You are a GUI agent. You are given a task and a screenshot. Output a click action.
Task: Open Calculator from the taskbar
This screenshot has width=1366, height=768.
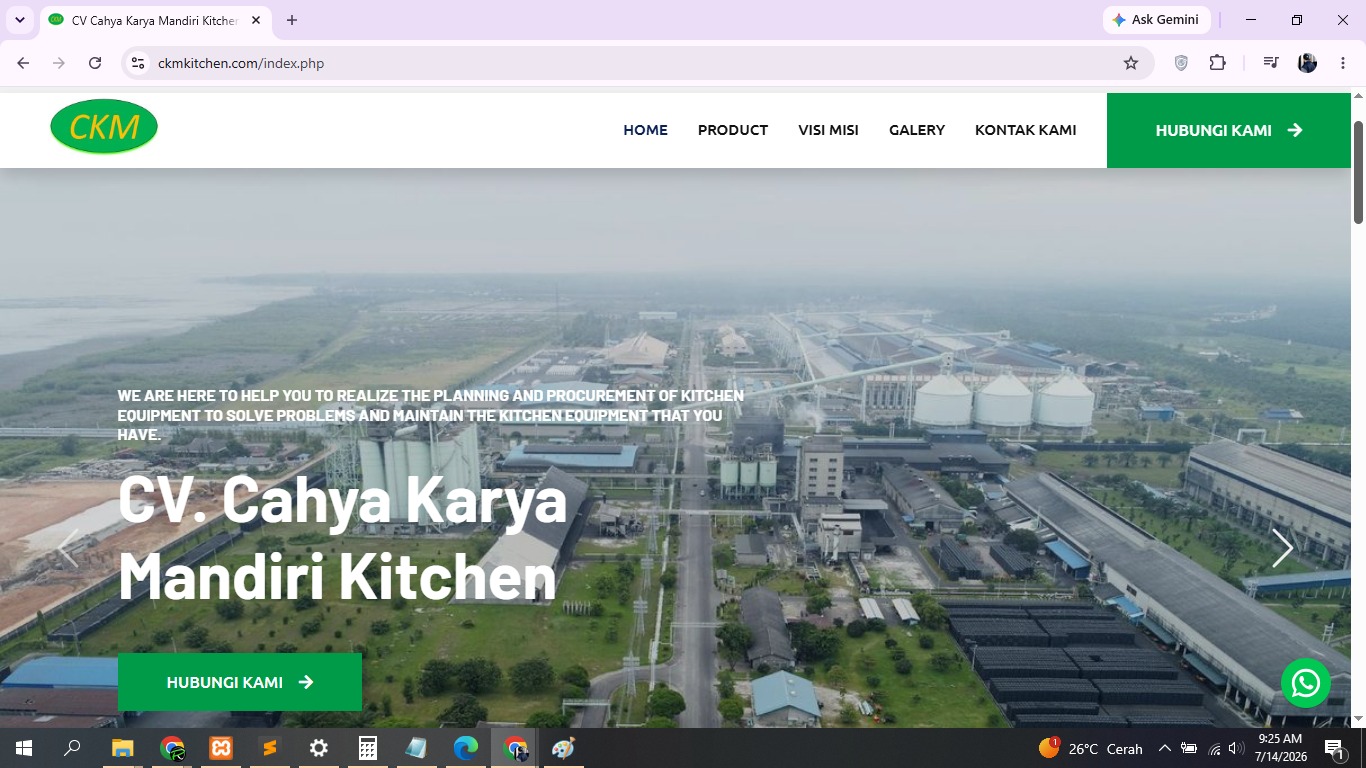(367, 748)
